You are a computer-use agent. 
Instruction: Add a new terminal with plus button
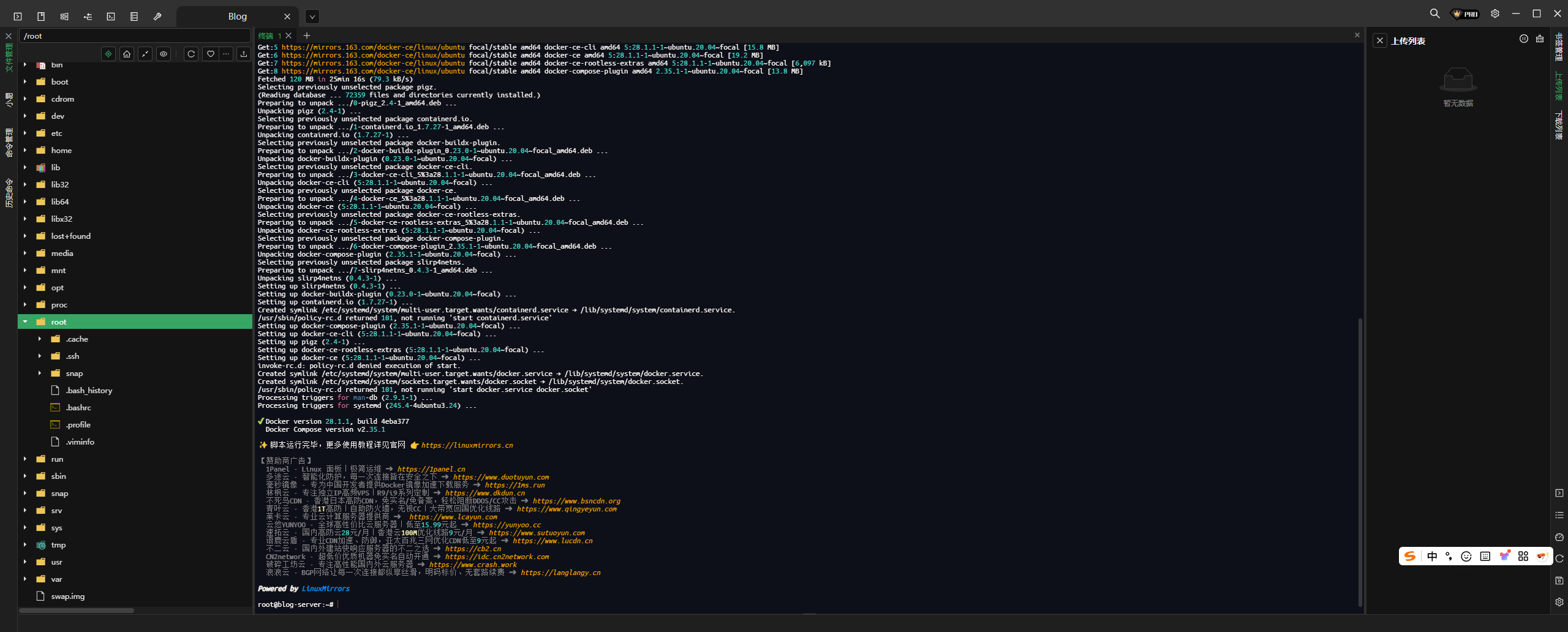[307, 36]
